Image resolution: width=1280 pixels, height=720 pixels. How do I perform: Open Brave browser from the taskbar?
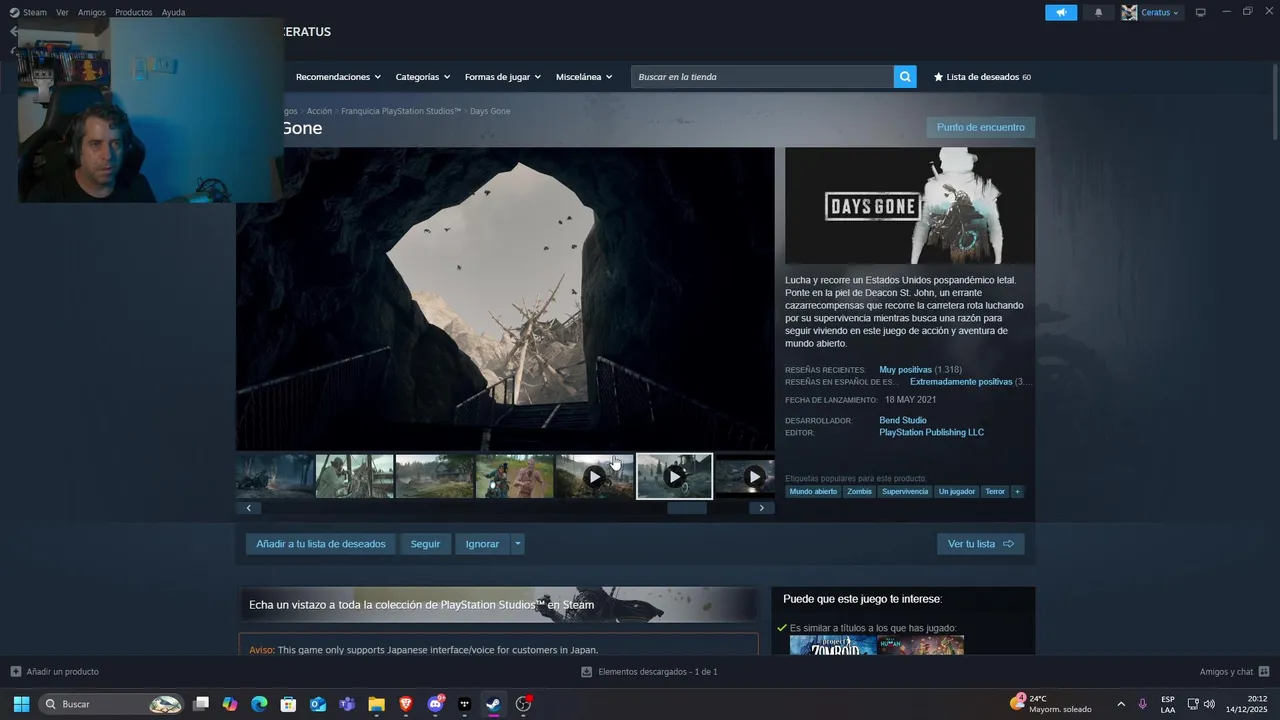tap(406, 704)
